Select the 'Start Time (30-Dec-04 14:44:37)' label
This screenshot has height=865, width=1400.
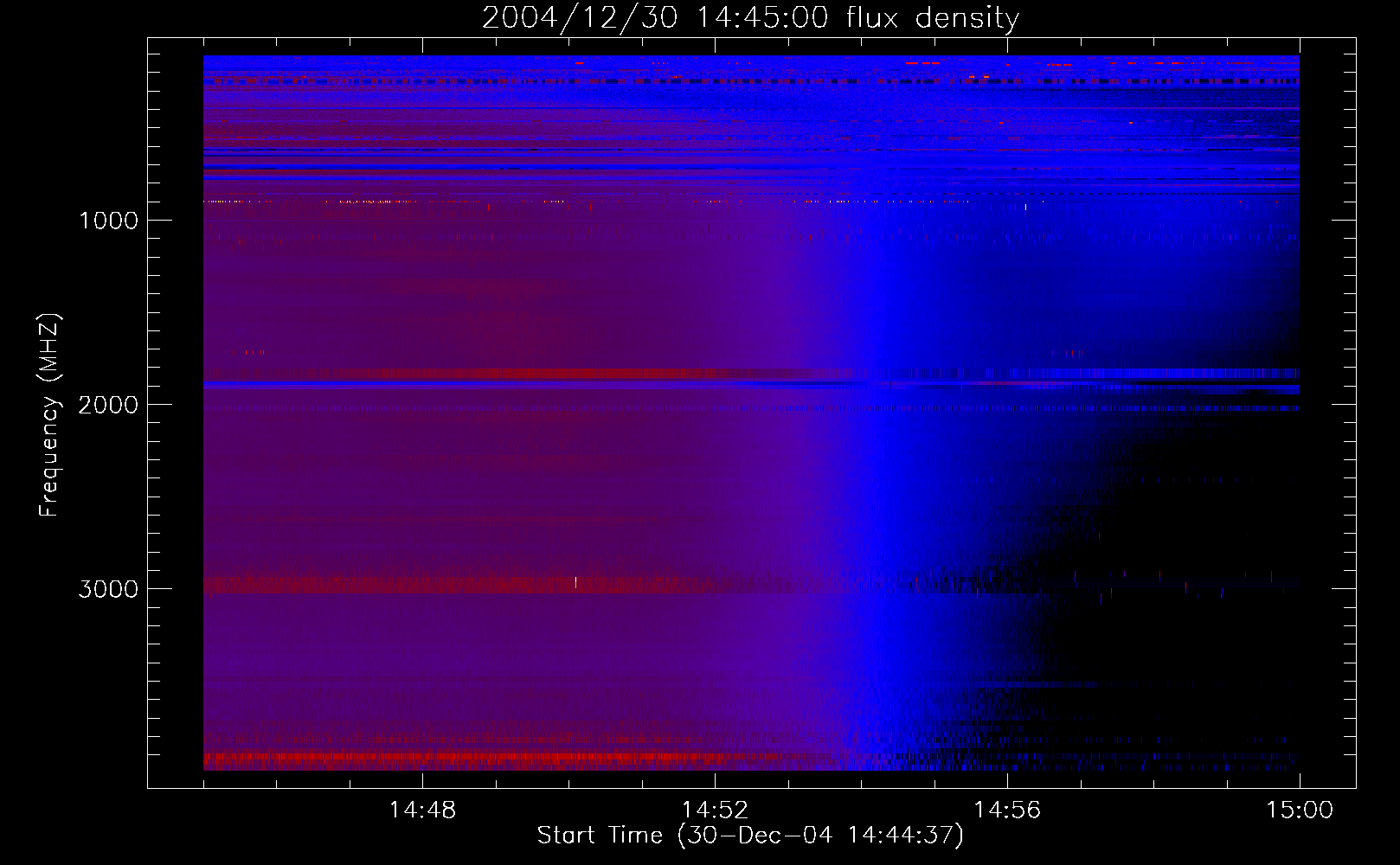(x=750, y=836)
